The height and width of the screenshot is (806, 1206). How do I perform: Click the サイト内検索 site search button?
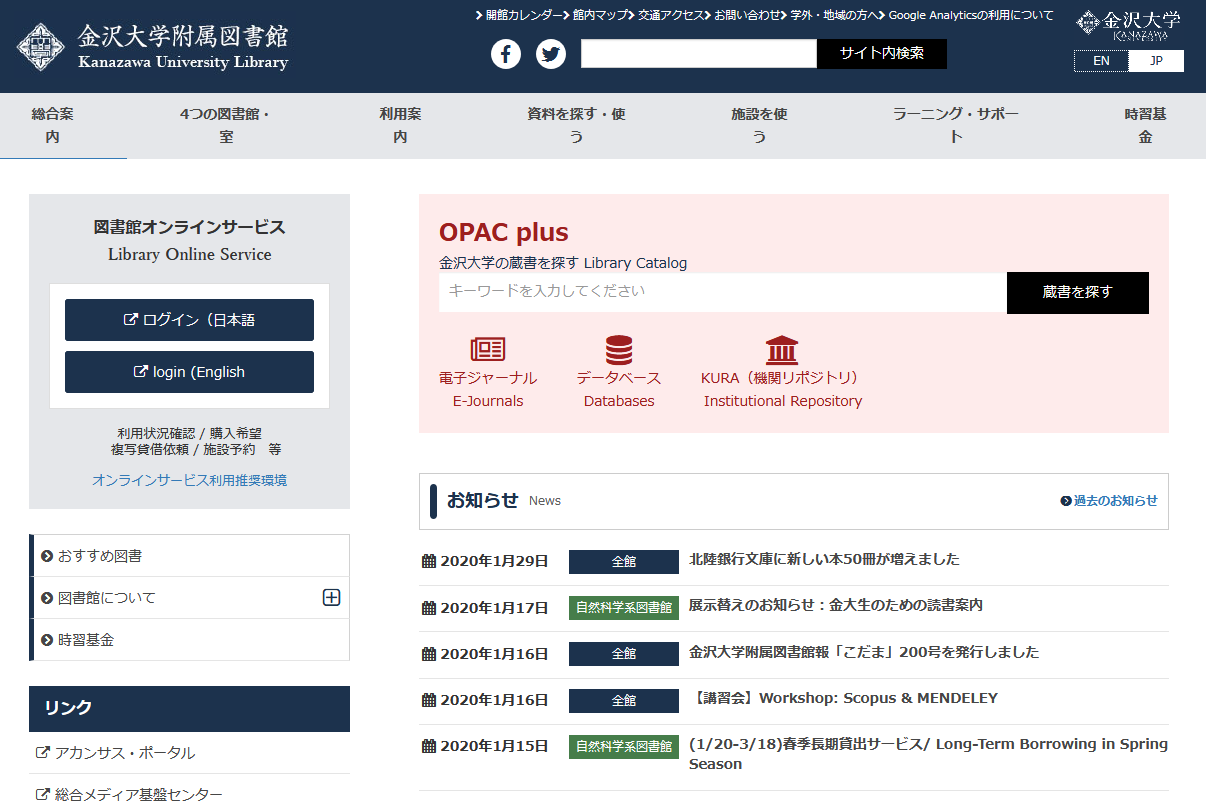pos(881,54)
